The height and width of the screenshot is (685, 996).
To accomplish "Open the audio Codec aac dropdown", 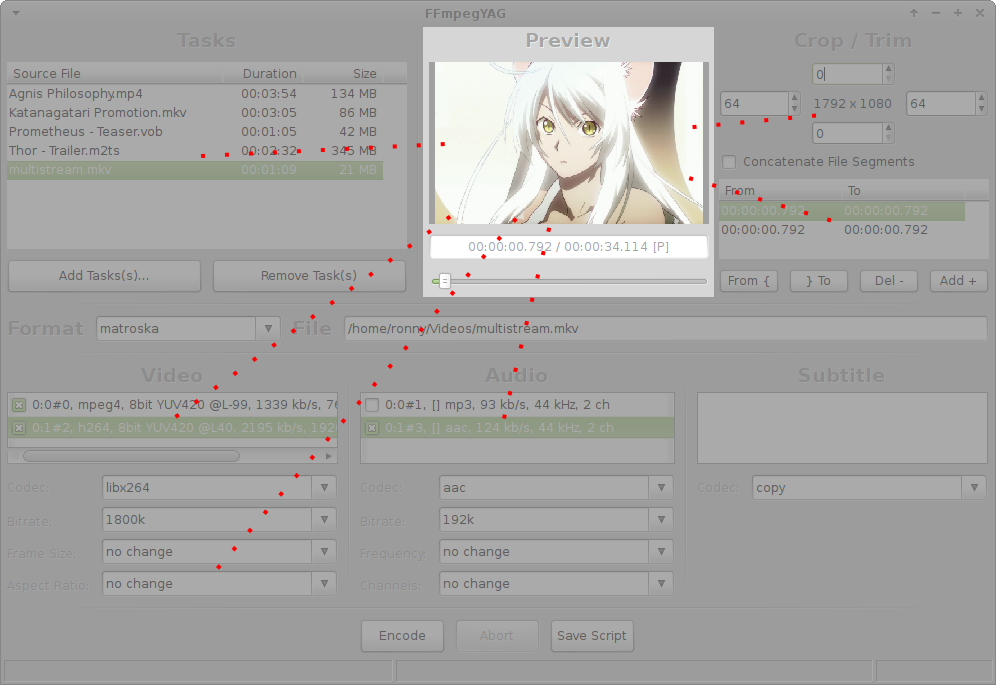I will (661, 487).
